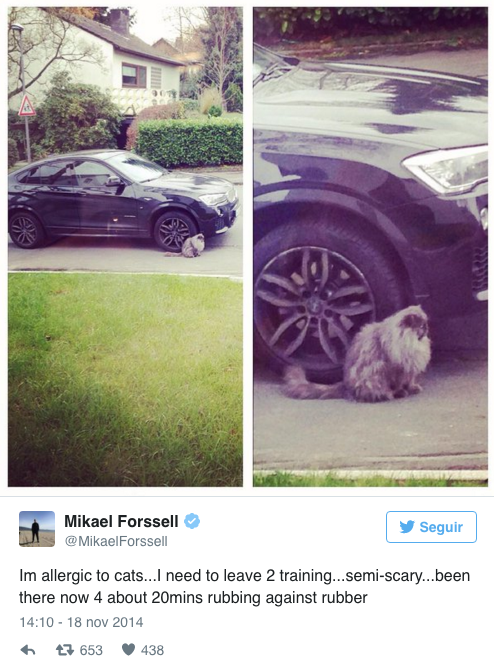
Task: Open the left photo of parked car
Action: coord(125,246)
